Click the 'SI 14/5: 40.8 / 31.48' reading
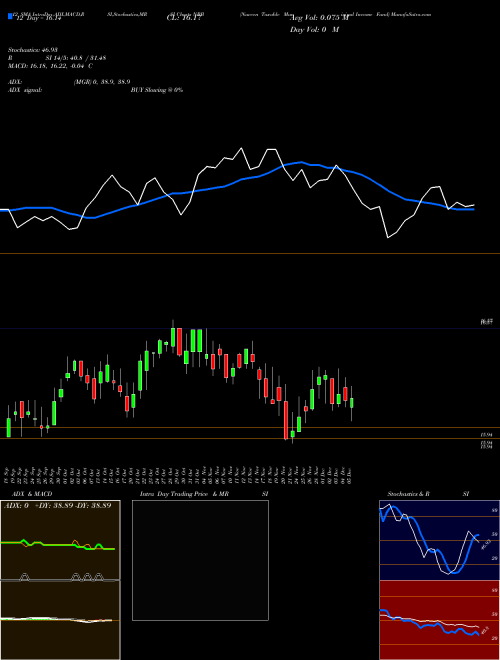The height and width of the screenshot is (660, 500). click(x=76, y=58)
